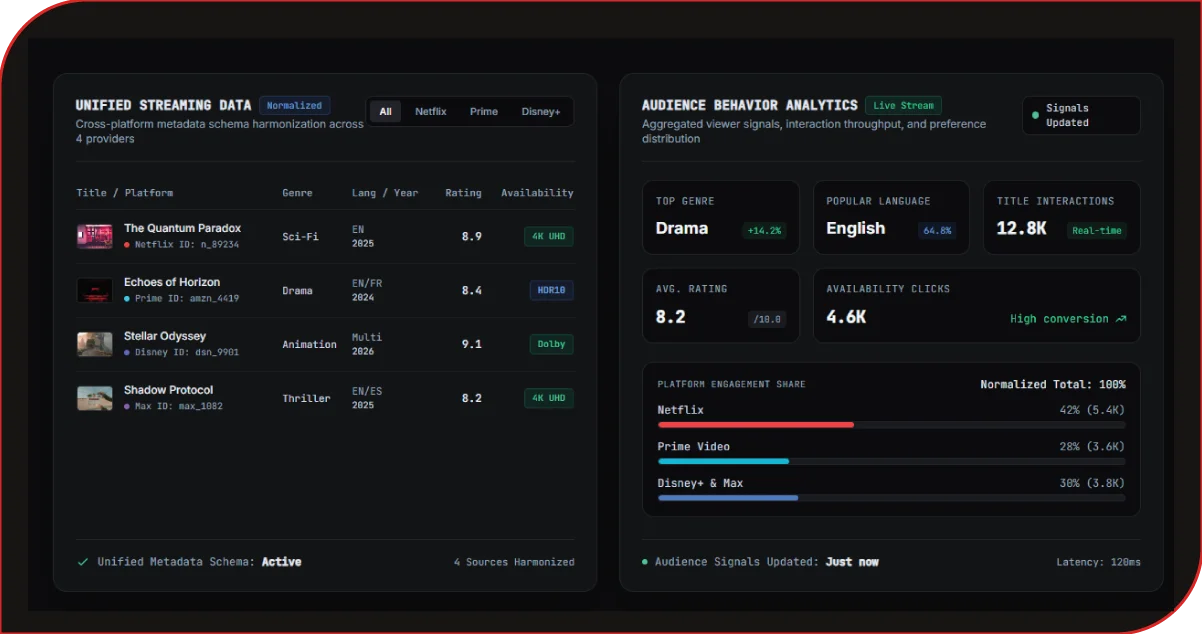Click the +14.2% genre change badge
This screenshot has height=634, width=1202.
[764, 230]
